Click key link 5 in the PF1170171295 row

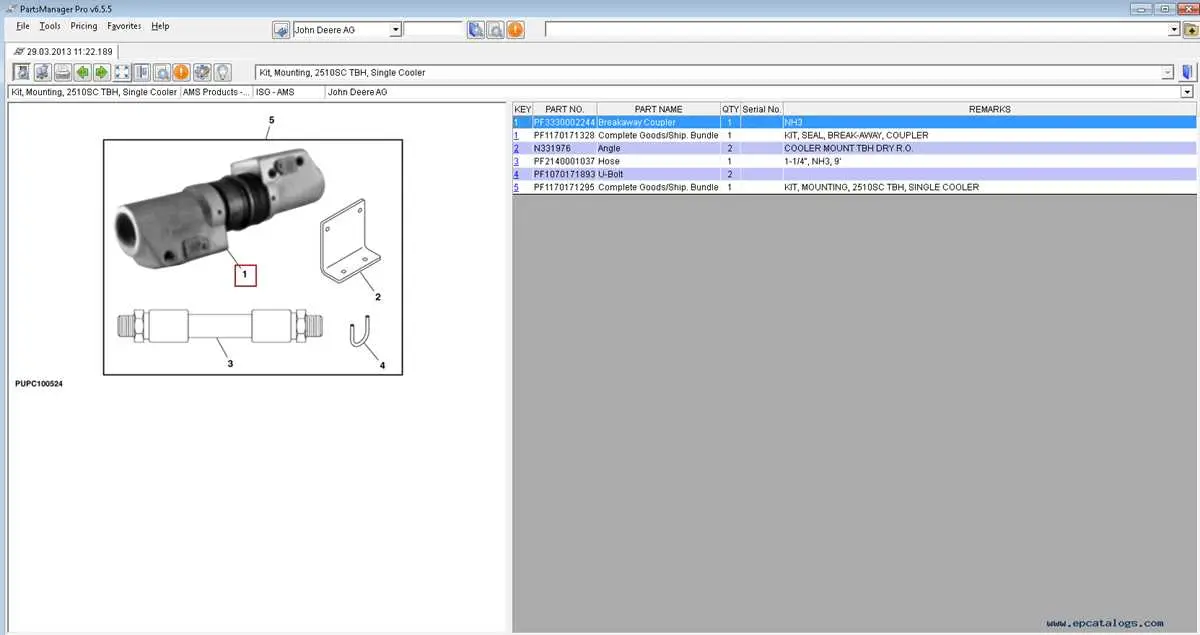pyautogui.click(x=516, y=187)
